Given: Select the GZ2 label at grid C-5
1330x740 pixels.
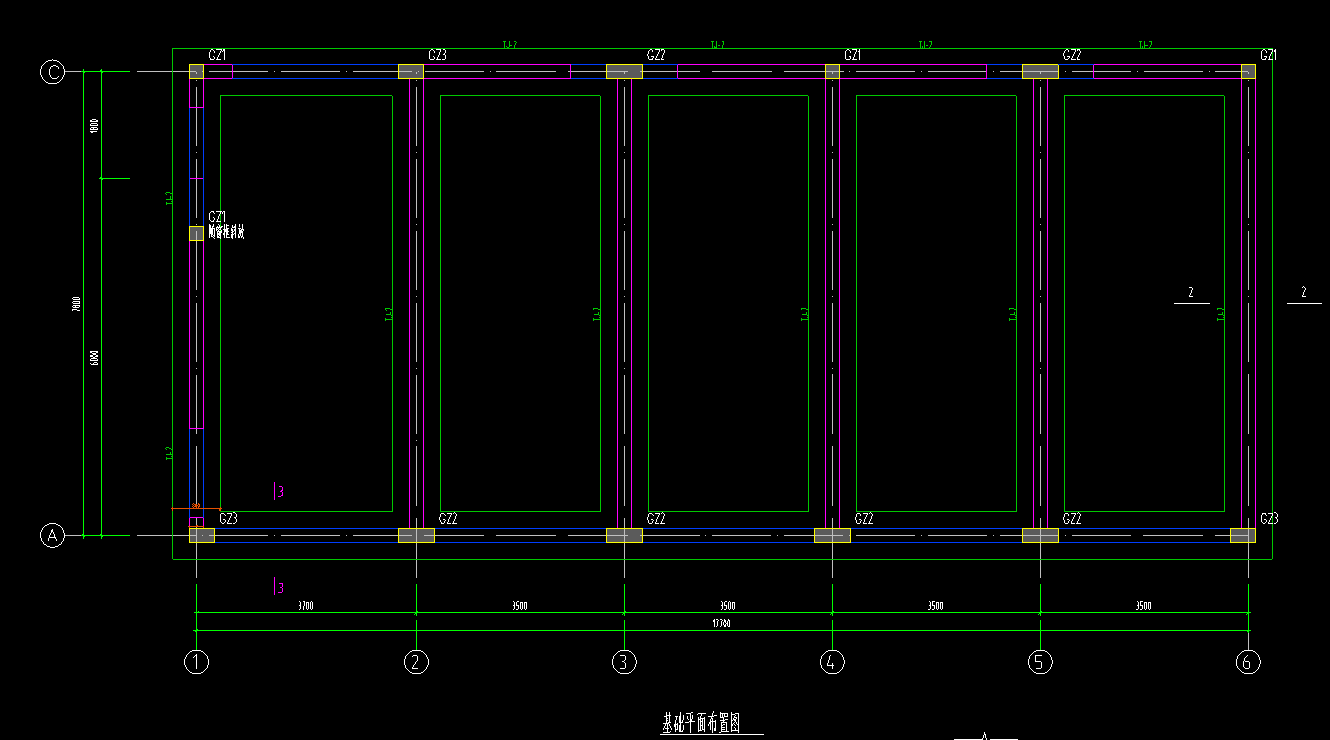Looking at the screenshot, I should coord(1072,55).
